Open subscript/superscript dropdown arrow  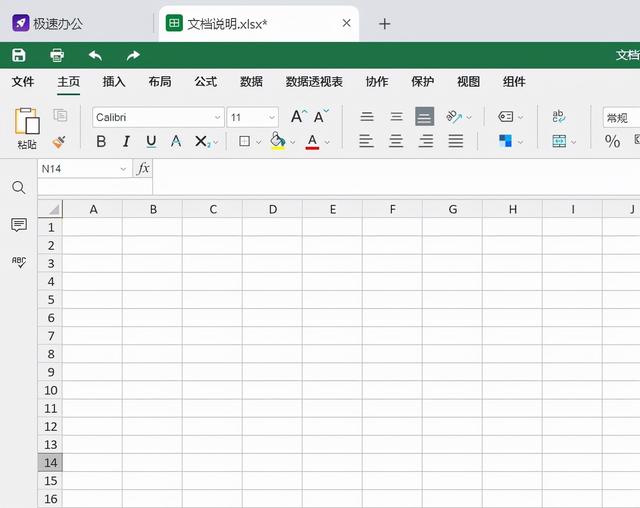(216, 142)
